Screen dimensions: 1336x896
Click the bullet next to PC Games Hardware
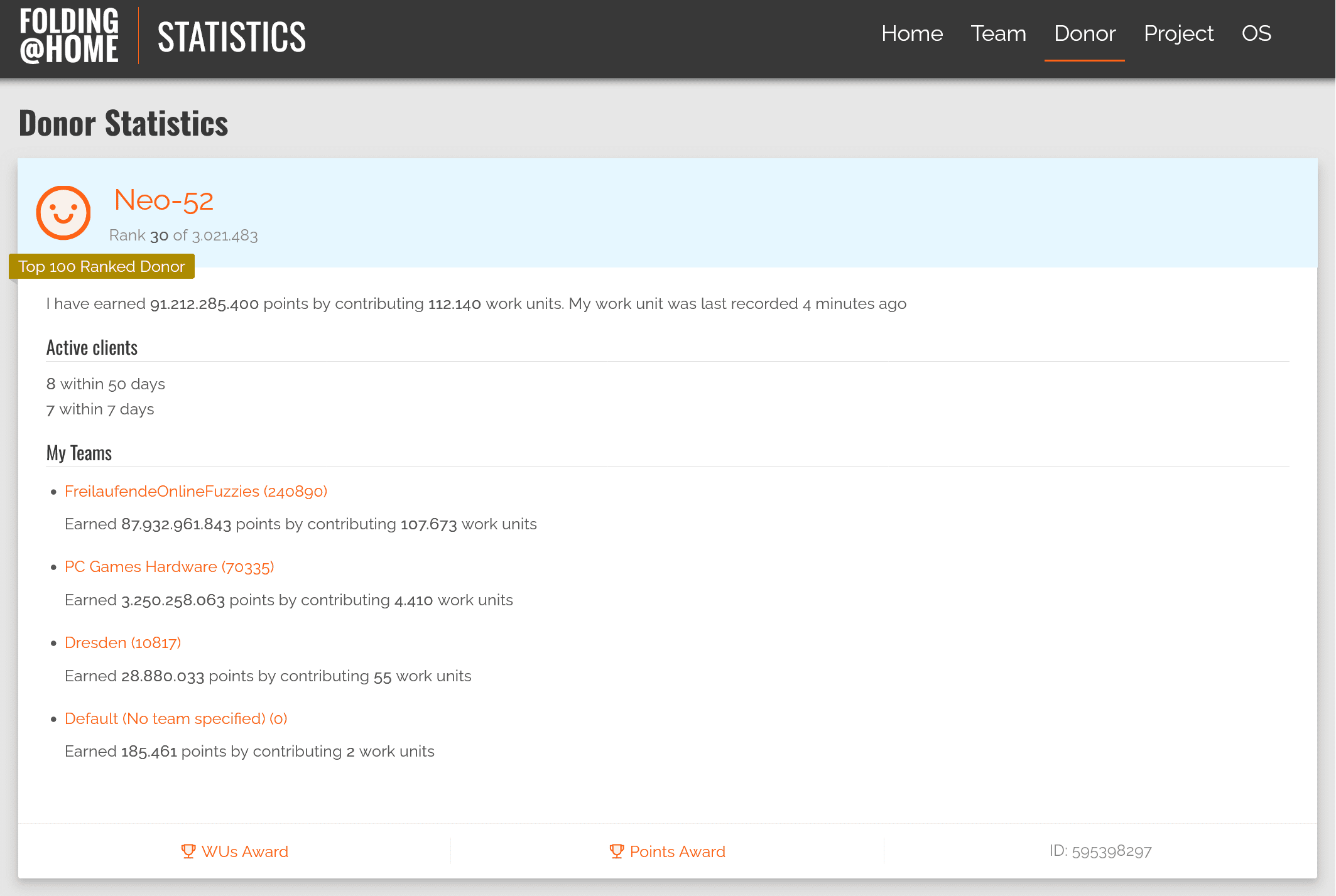tap(53, 567)
